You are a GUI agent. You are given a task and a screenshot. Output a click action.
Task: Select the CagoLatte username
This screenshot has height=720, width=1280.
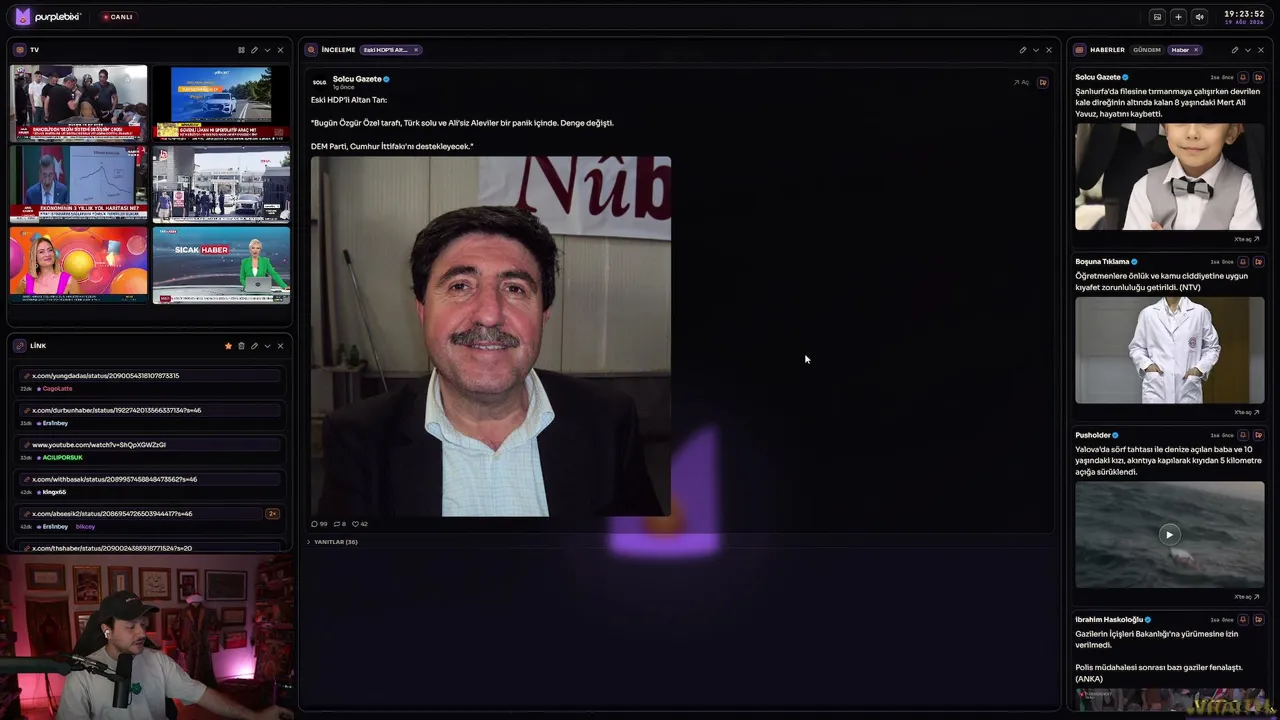click(57, 389)
